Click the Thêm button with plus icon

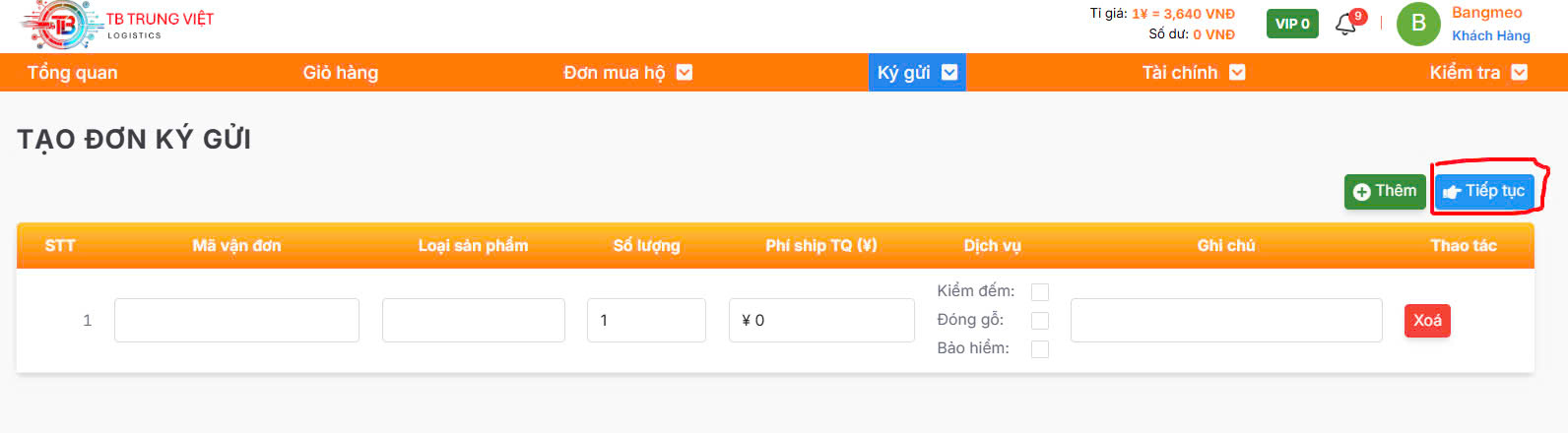point(1385,191)
